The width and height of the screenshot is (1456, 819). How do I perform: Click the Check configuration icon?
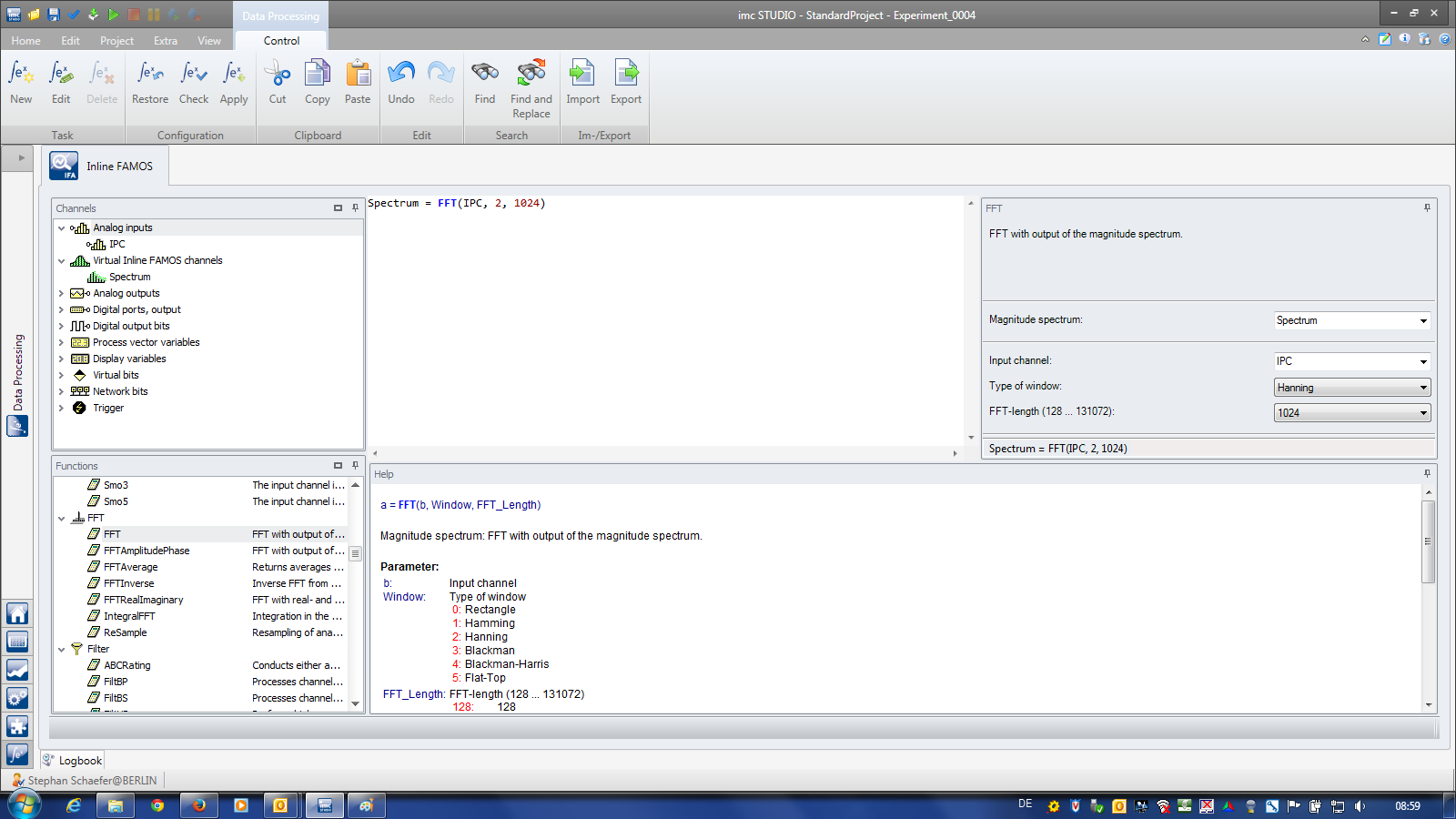coord(194,81)
